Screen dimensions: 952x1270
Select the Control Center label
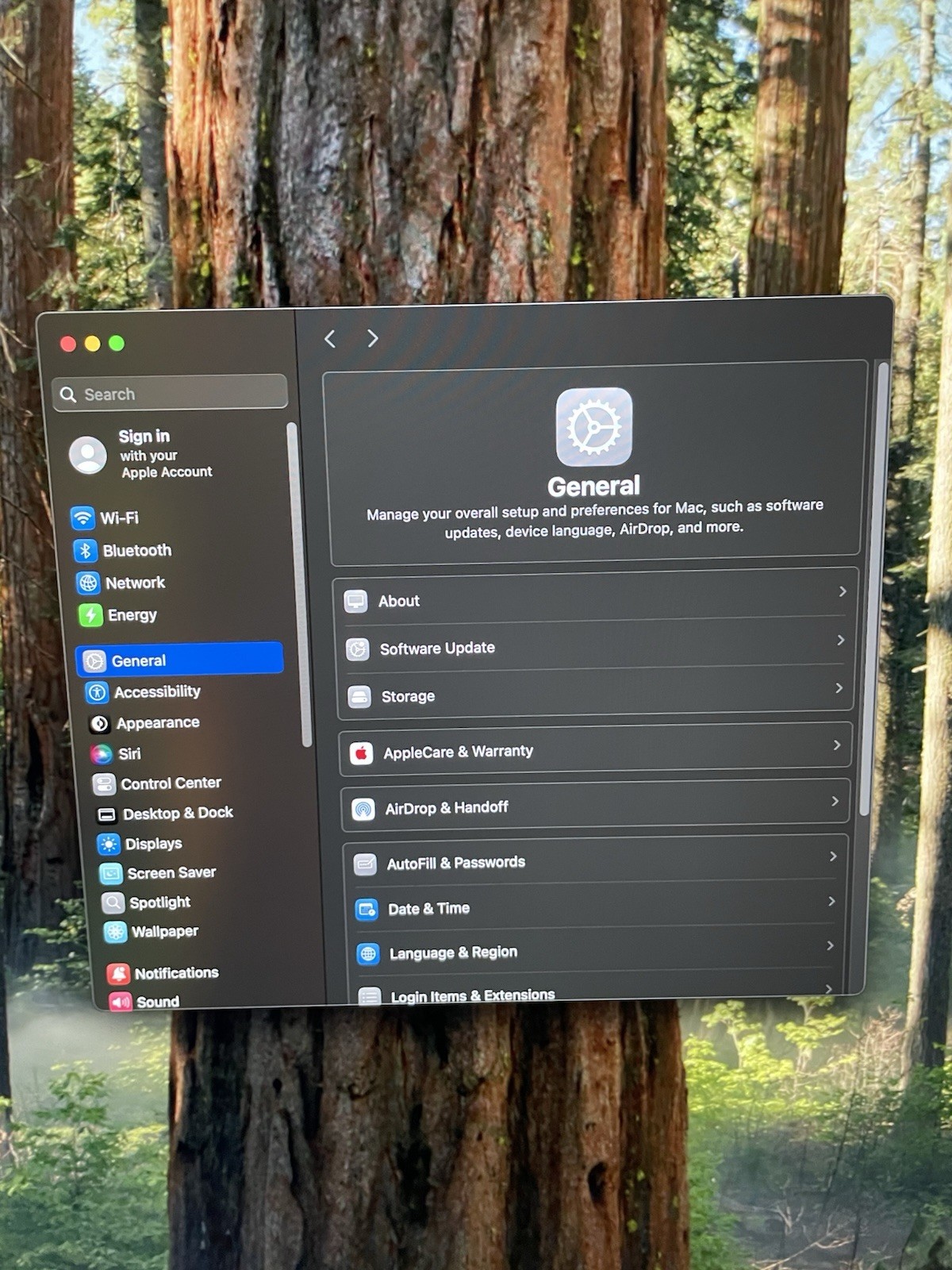[x=171, y=783]
